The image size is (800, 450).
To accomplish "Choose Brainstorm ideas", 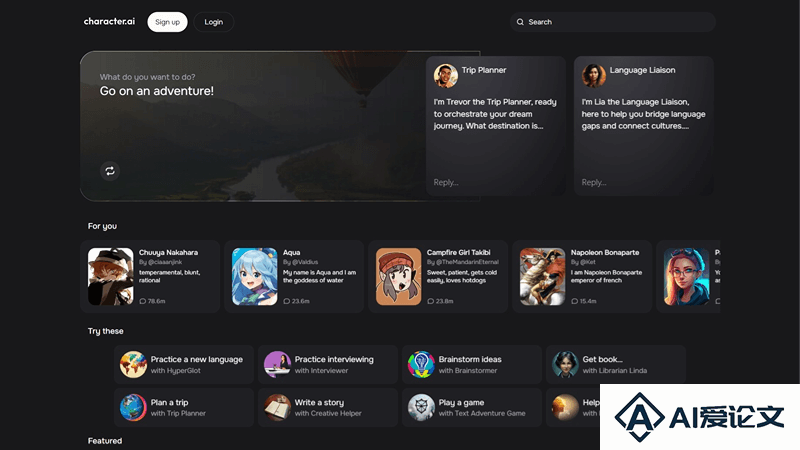I will click(x=471, y=364).
